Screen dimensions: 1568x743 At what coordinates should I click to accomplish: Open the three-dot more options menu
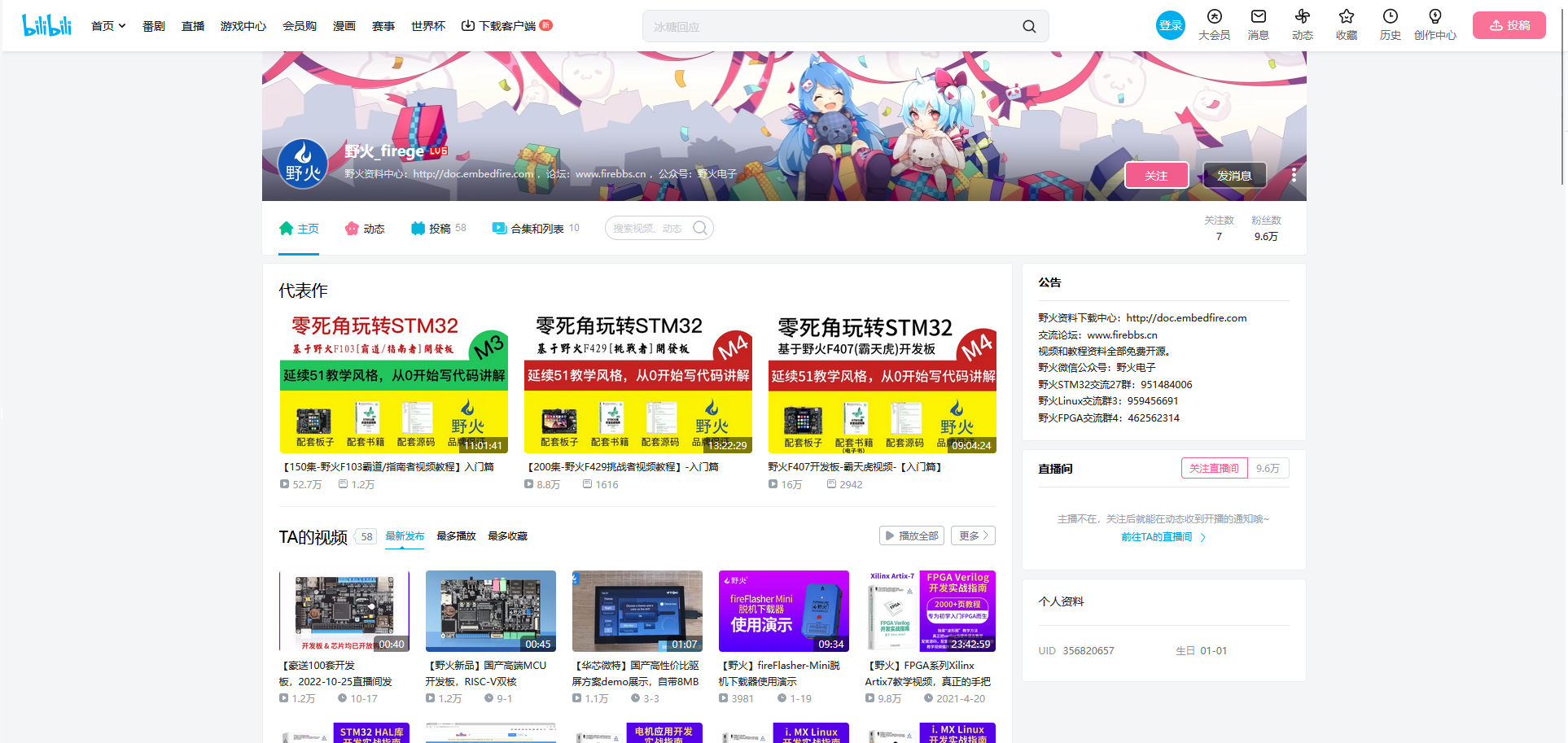click(1294, 175)
